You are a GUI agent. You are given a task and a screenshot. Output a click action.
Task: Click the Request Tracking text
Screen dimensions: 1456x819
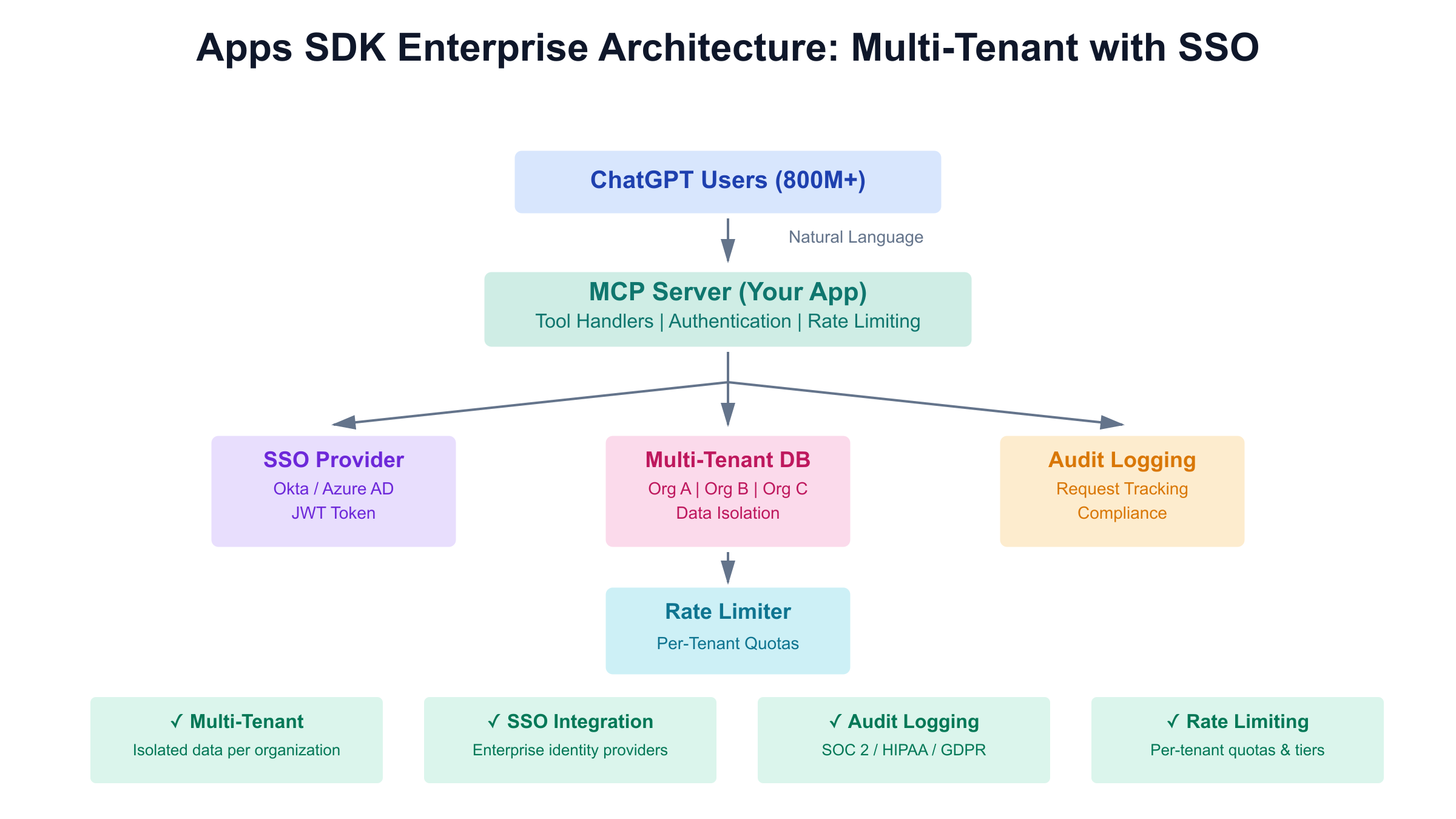[x=1122, y=489]
